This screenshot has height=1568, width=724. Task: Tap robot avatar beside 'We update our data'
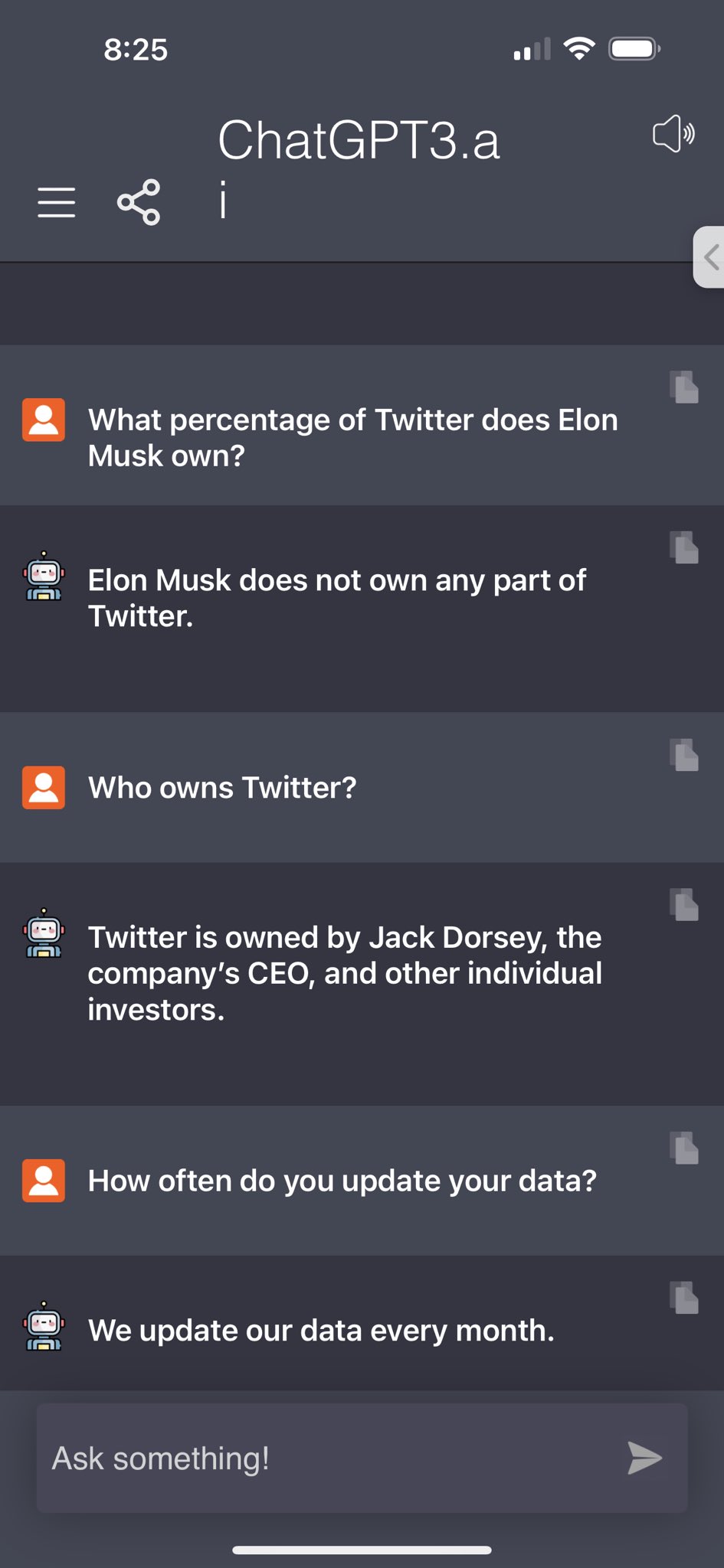click(44, 1326)
